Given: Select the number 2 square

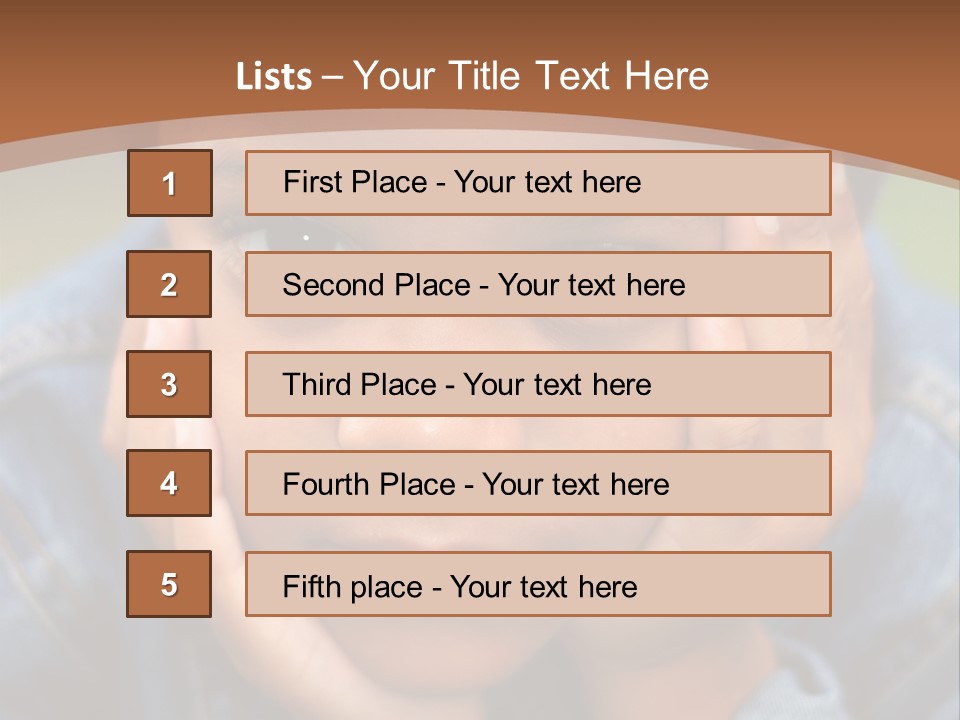Looking at the screenshot, I should coord(169,284).
